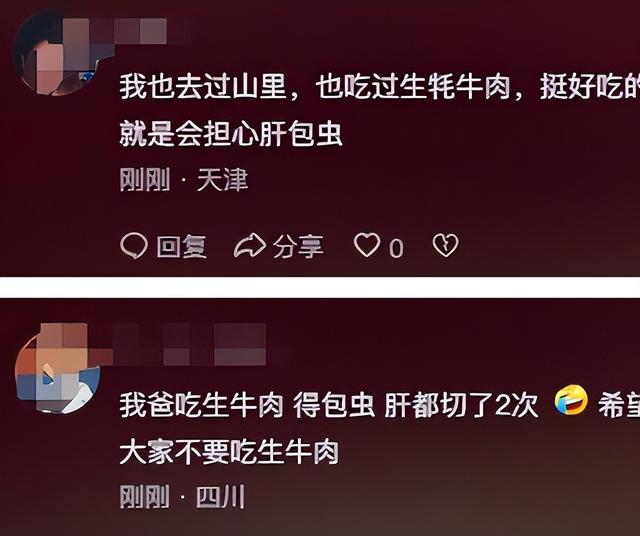This screenshot has height=536, width=640.
Task: Tap the share arrow icon
Action: (x=250, y=246)
